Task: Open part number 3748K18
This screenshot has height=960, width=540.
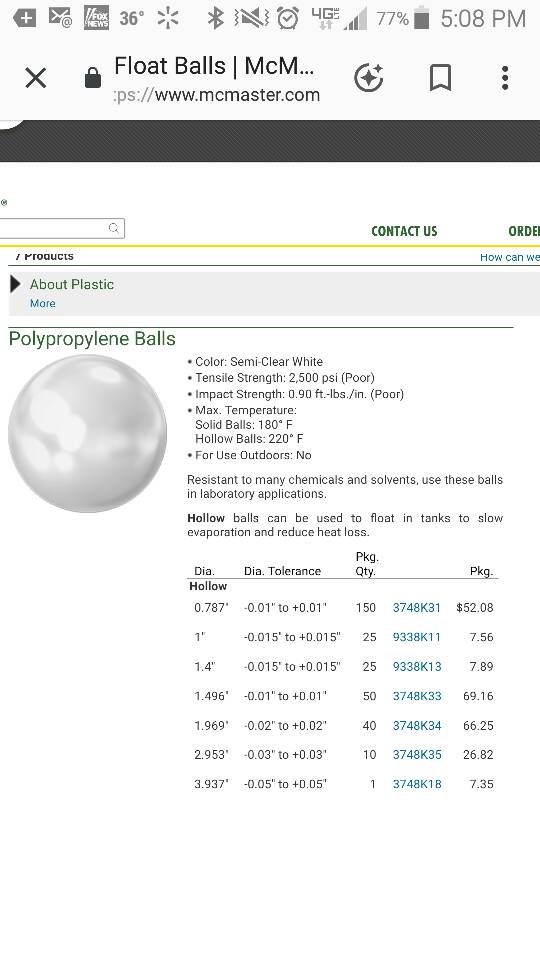Action: tap(417, 784)
